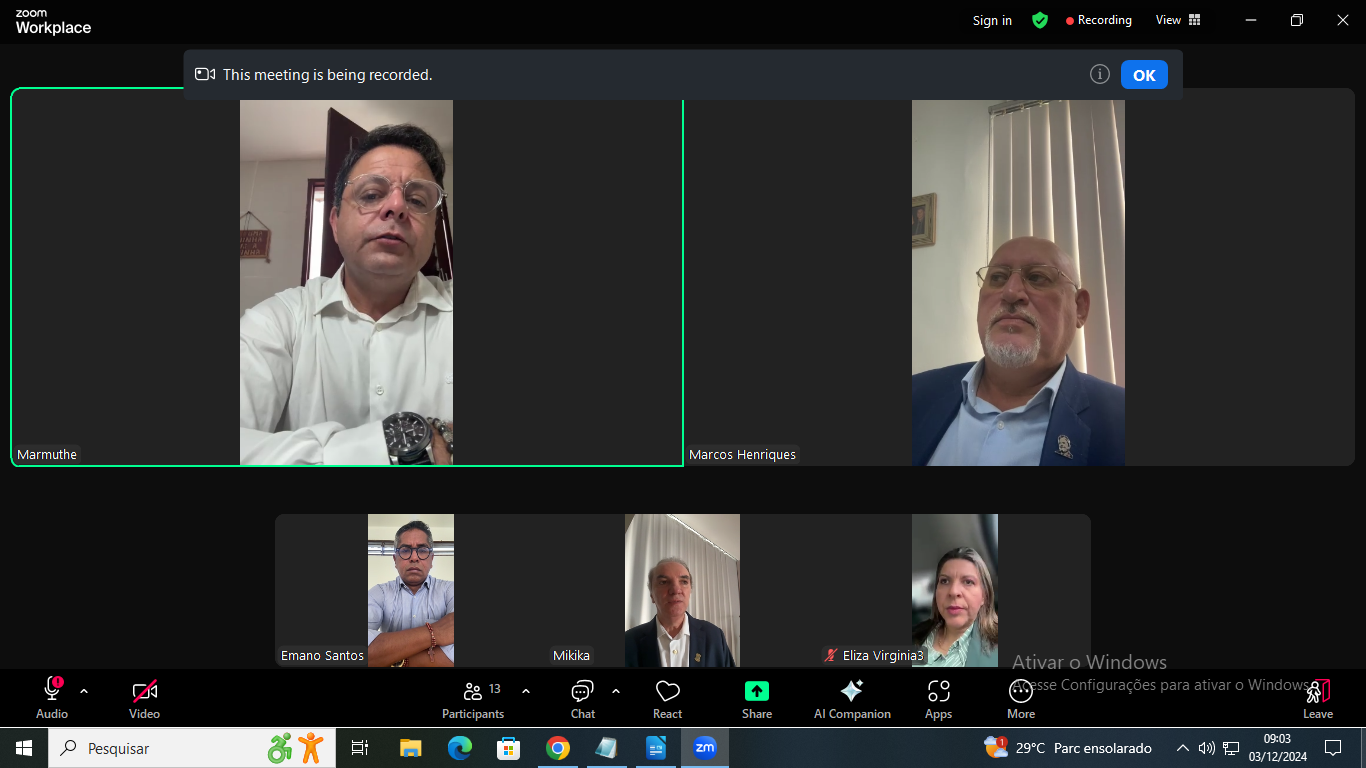This screenshot has height=768, width=1366.
Task: Click the Emano Santos name label
Action: point(322,655)
